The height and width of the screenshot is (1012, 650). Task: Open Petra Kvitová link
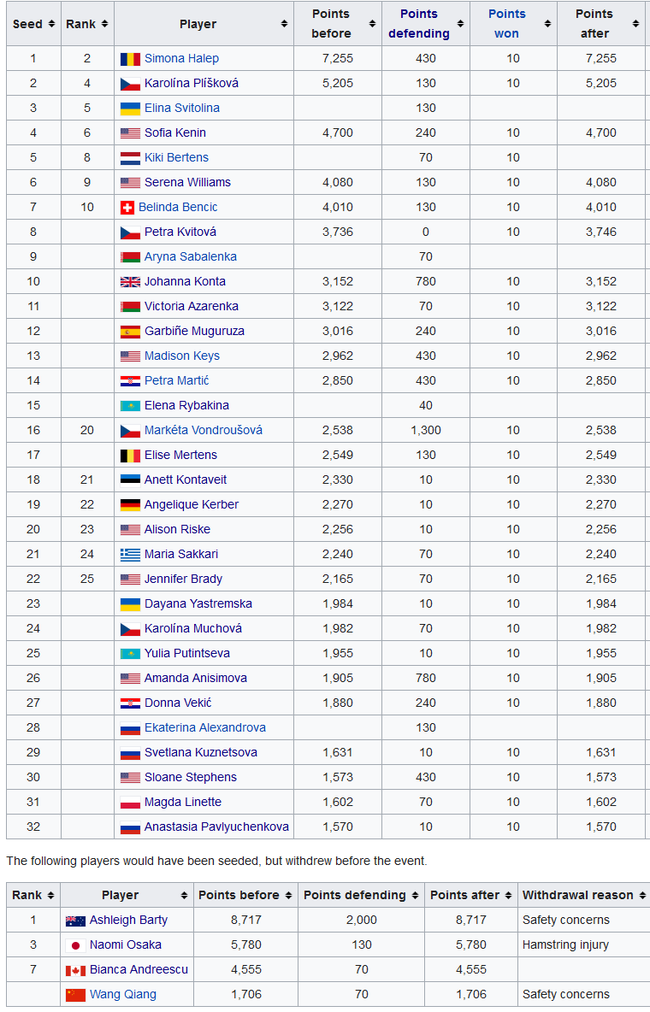180,232
